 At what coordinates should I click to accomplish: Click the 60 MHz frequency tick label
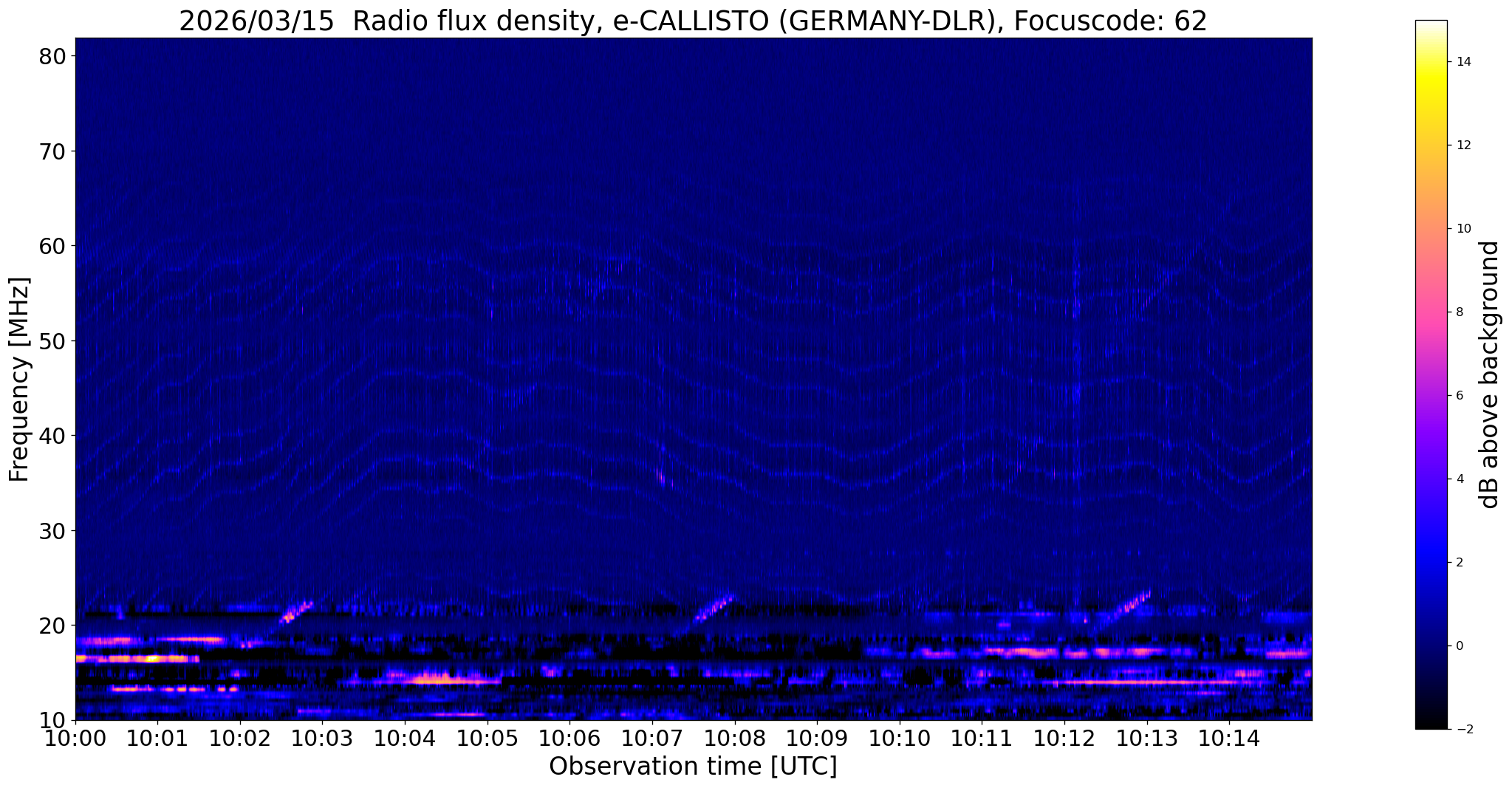[52, 246]
